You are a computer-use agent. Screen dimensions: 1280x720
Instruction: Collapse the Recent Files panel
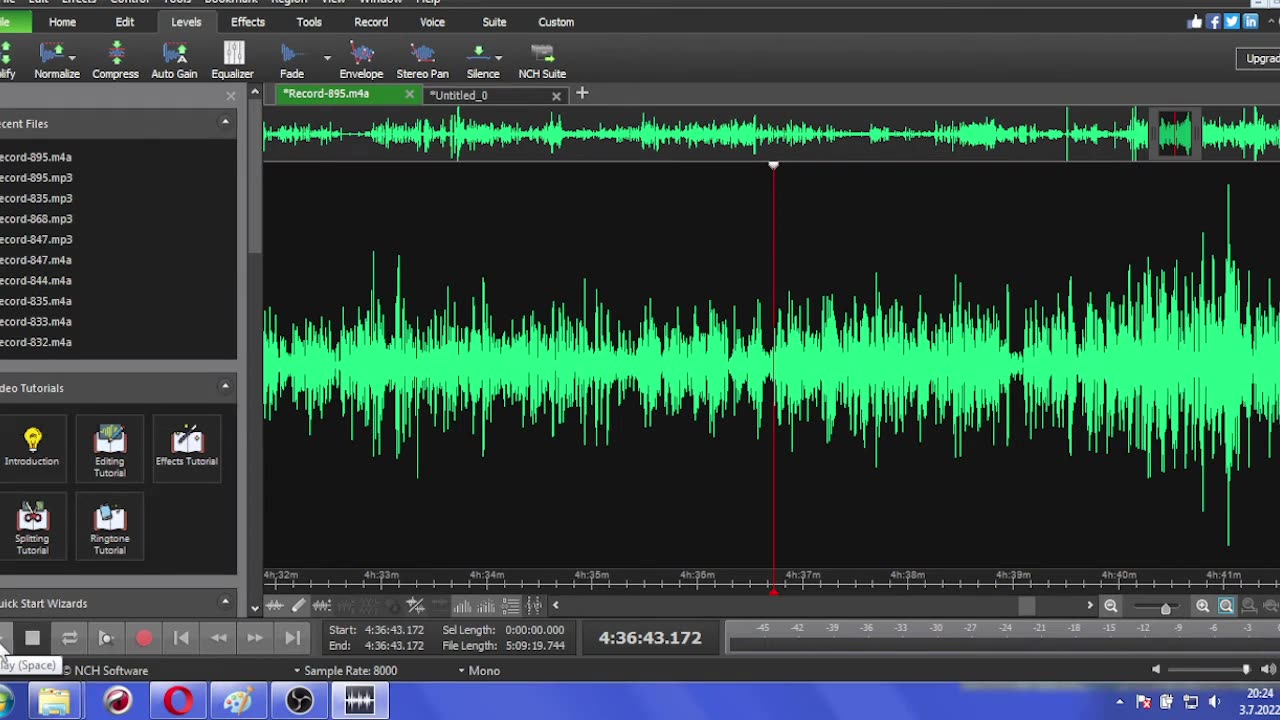coord(225,122)
